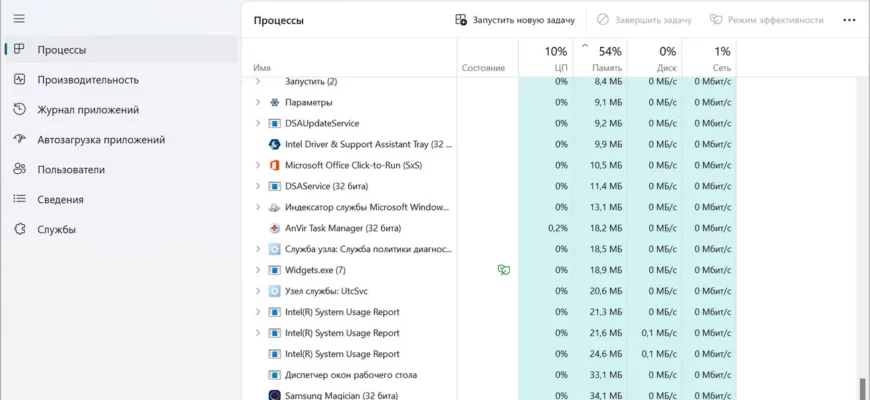Screen dimensions: 870x400
Task: Switch to the Производительность page
Action: point(121,79)
